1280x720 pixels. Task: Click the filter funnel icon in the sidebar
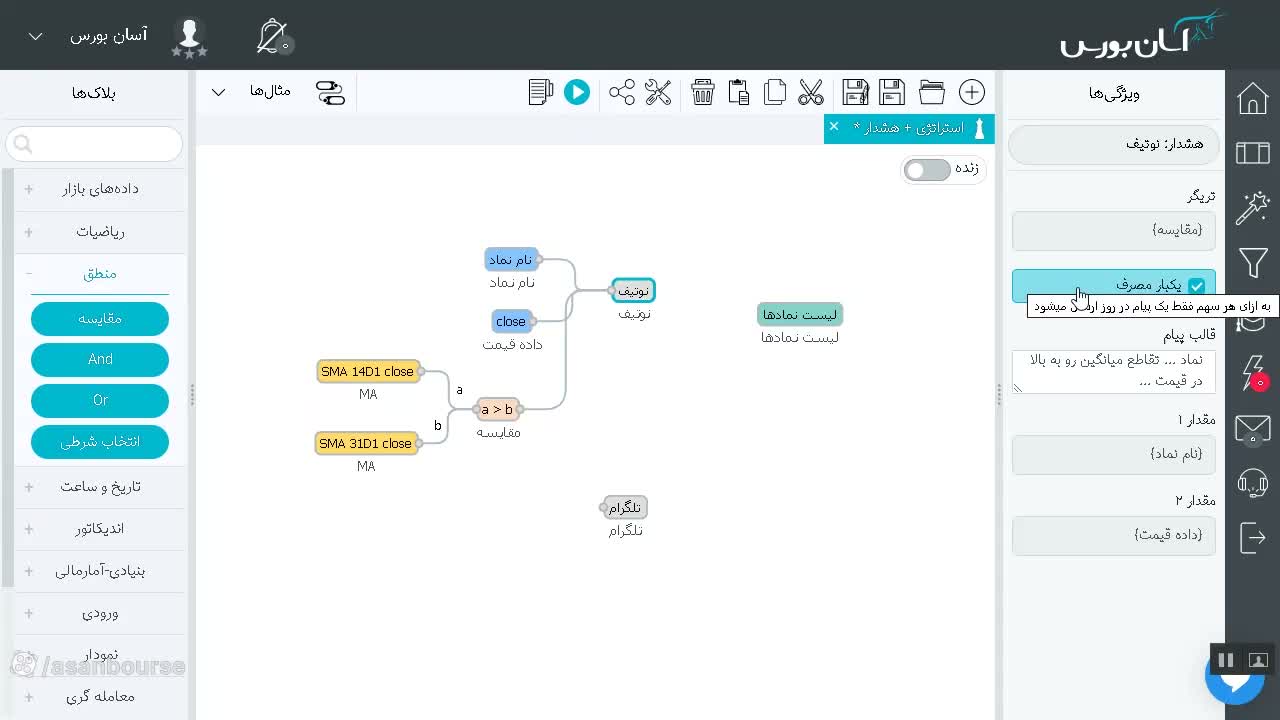pos(1253,263)
